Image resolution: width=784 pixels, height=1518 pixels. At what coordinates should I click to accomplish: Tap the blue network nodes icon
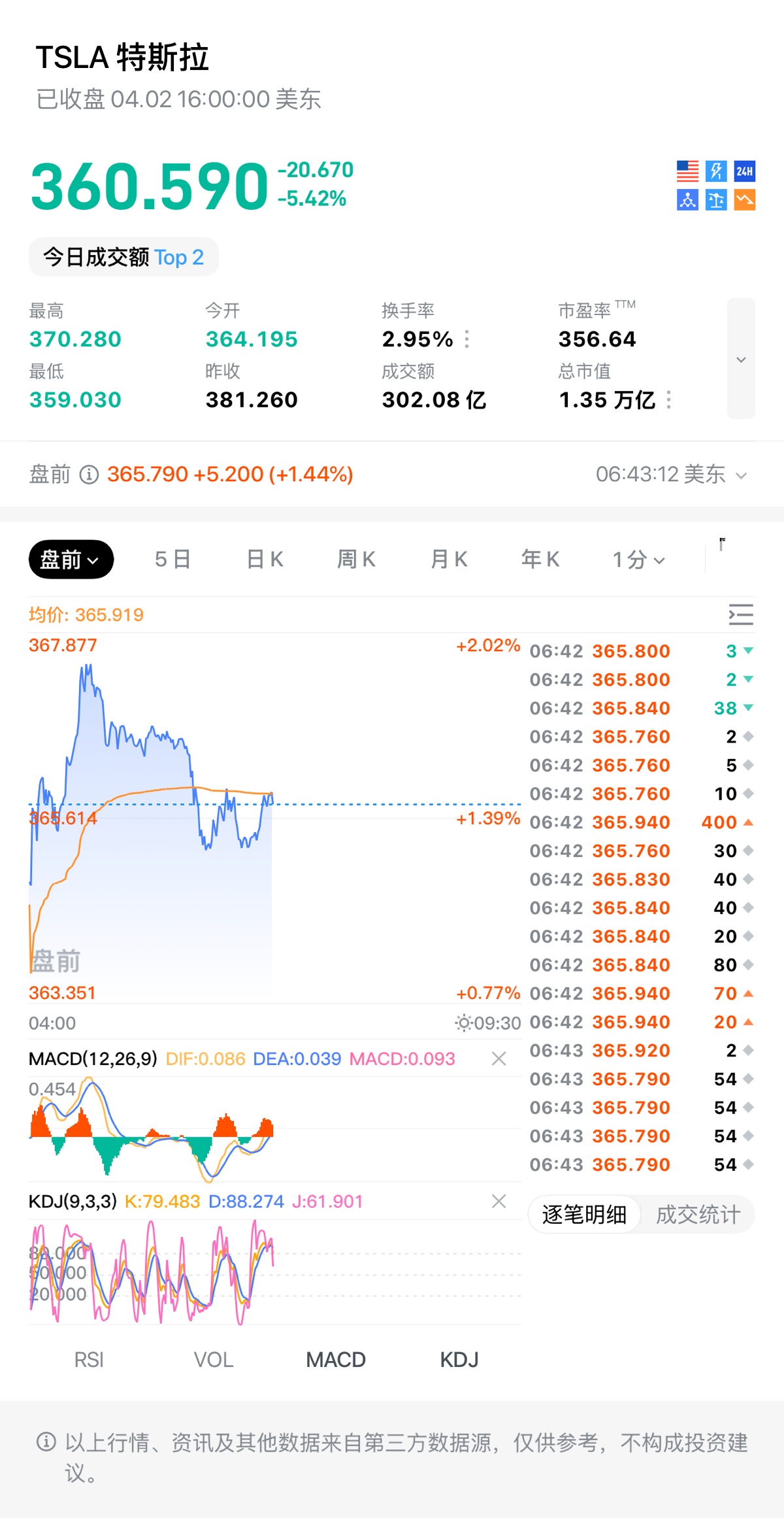tap(687, 200)
